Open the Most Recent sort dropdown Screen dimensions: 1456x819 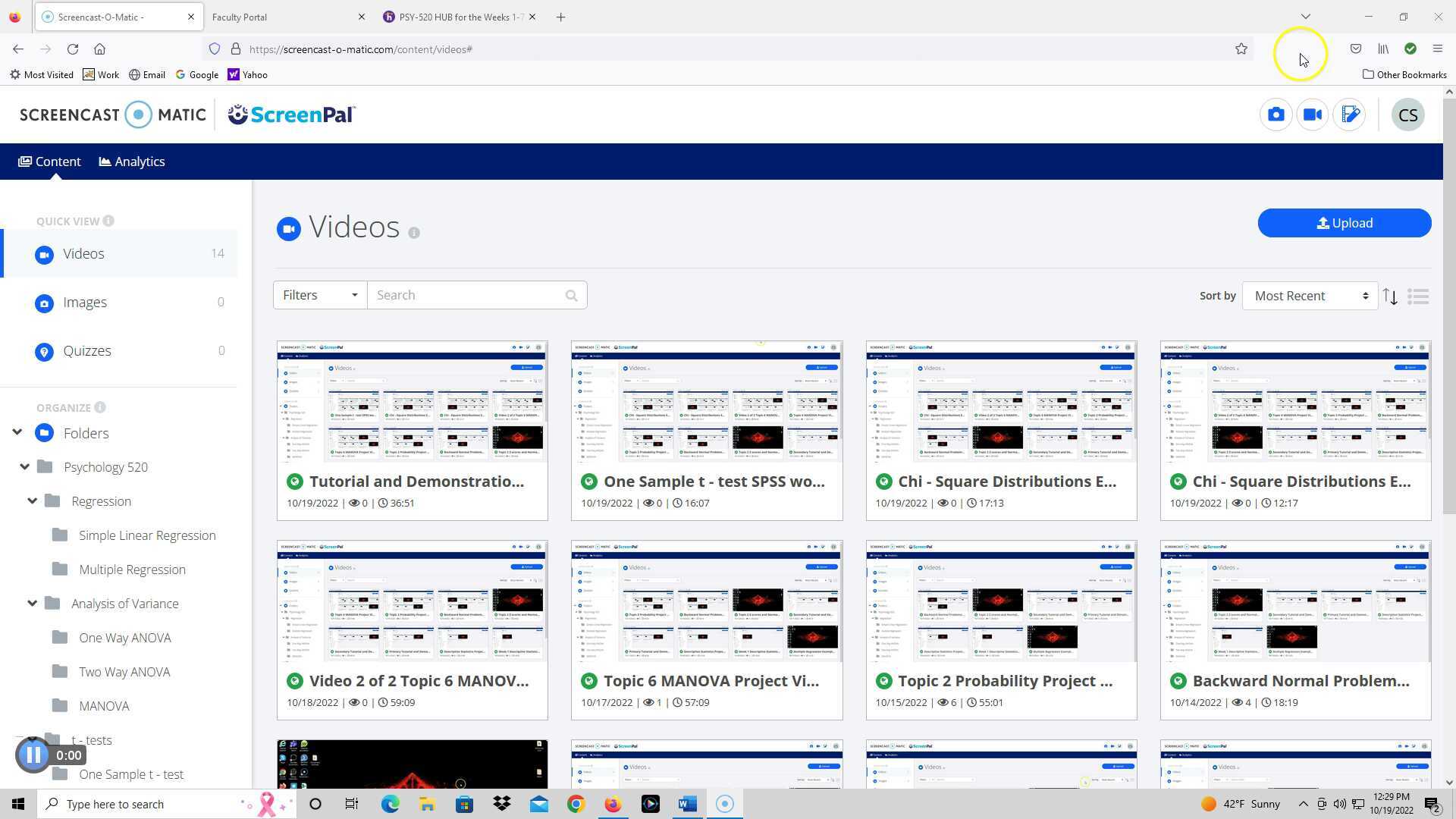click(1309, 296)
